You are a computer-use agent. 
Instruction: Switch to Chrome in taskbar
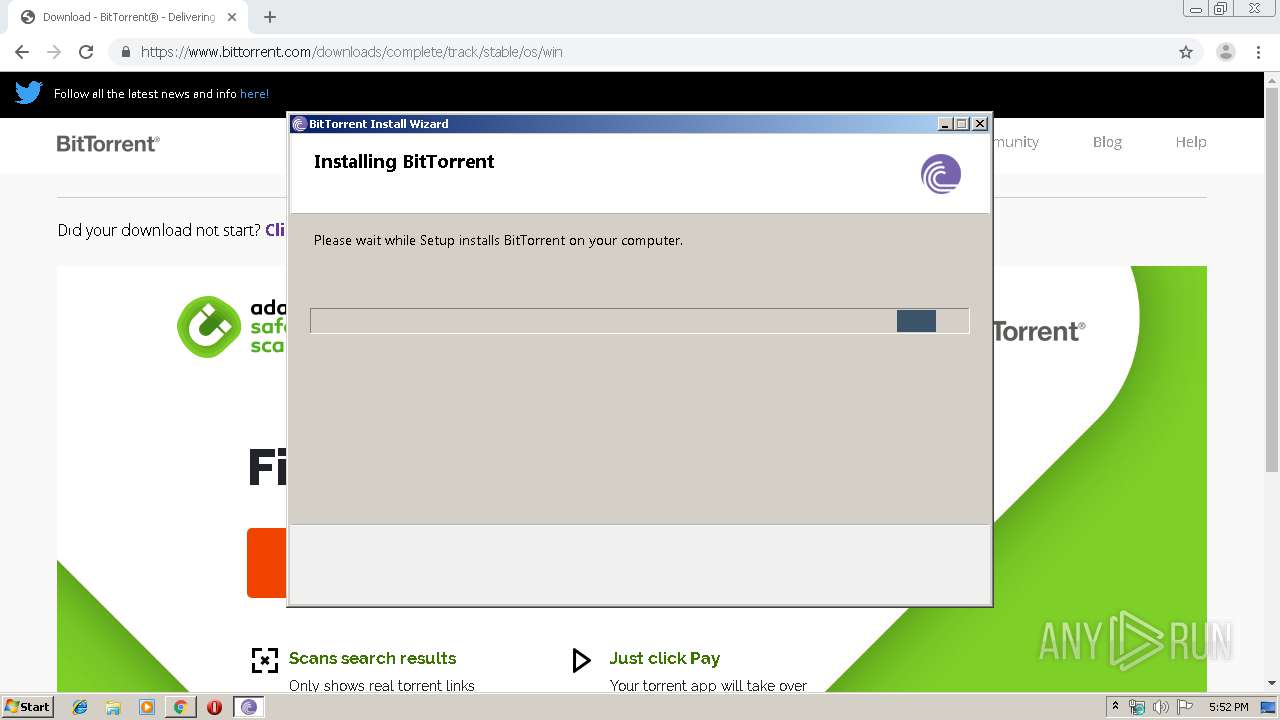tap(180, 707)
